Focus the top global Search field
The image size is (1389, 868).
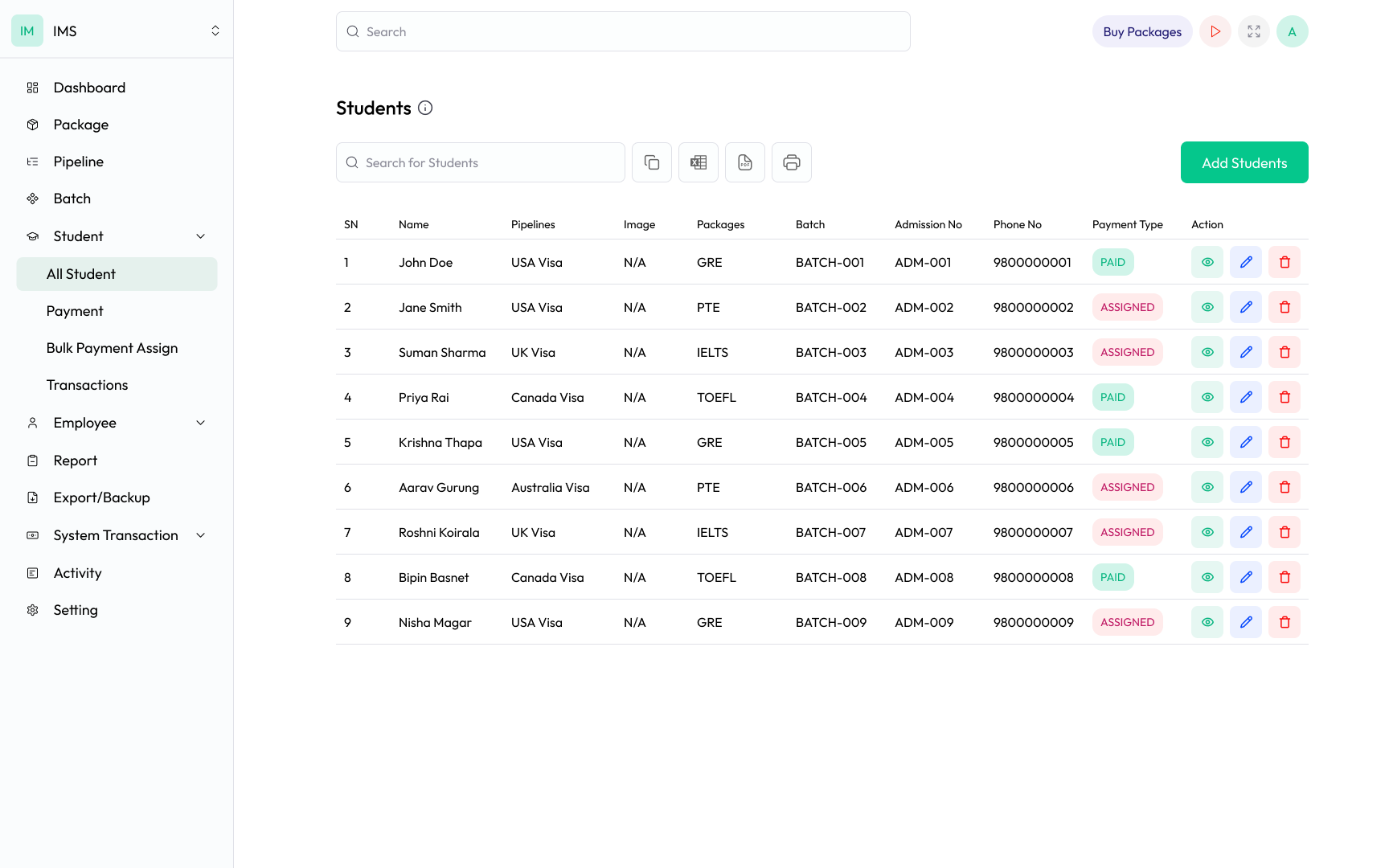click(623, 31)
